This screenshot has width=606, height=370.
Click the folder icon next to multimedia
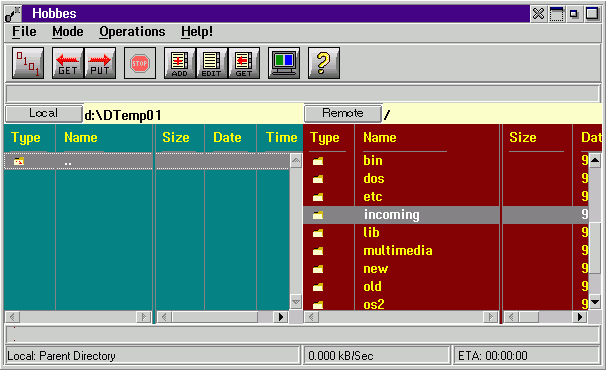(318, 251)
